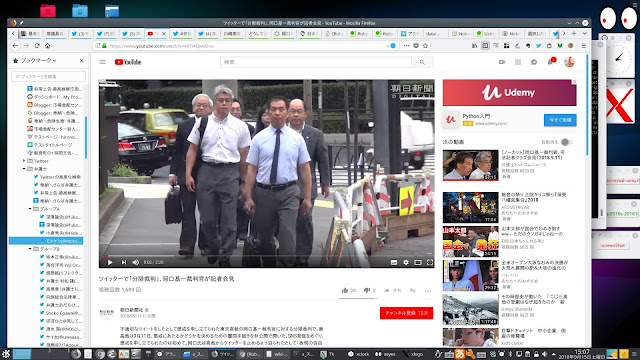Reload the current YouTube page
This screenshot has height=360, width=640.
[37, 46]
